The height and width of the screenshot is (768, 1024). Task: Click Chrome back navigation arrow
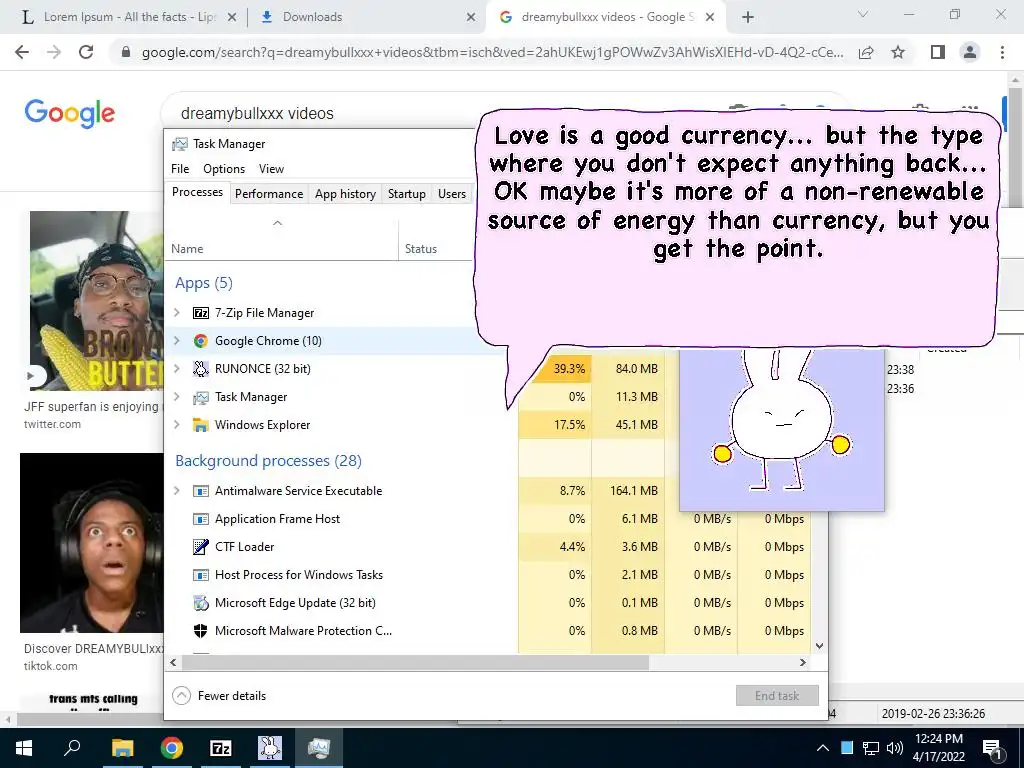coord(22,52)
